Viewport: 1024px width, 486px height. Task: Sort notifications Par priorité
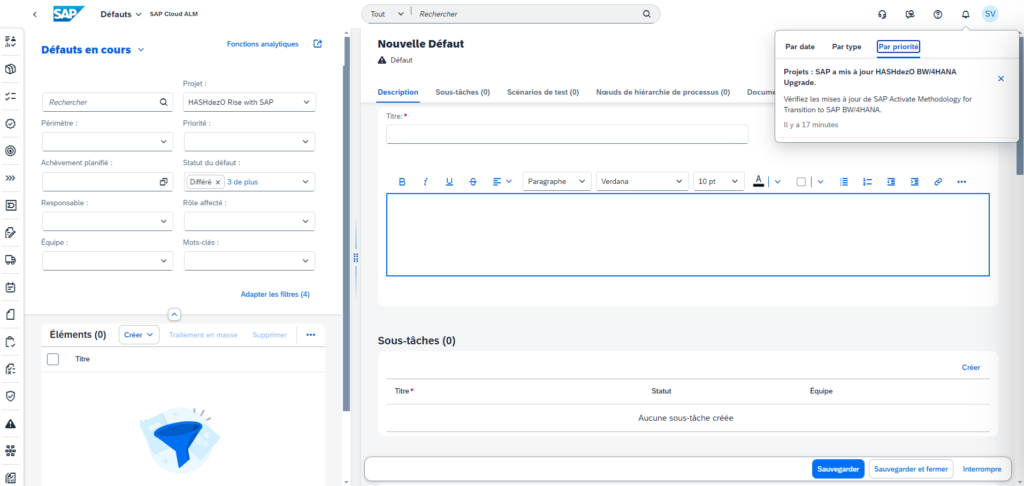899,46
